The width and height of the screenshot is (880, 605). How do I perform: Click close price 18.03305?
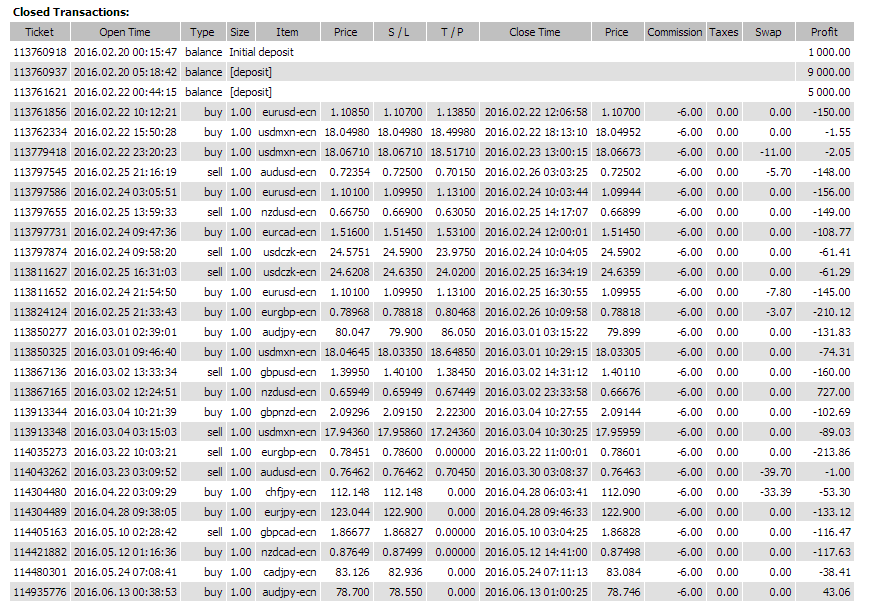(x=618, y=352)
